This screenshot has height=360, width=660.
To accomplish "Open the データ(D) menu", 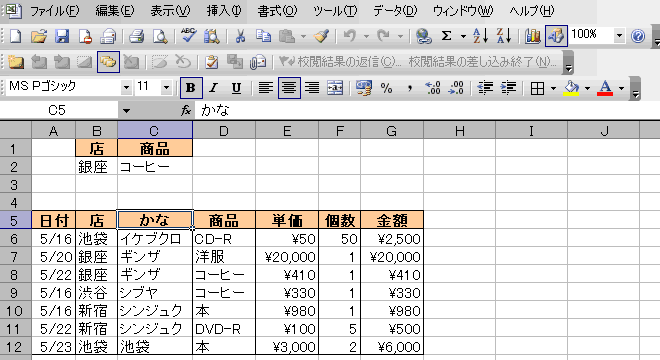I will click(395, 11).
